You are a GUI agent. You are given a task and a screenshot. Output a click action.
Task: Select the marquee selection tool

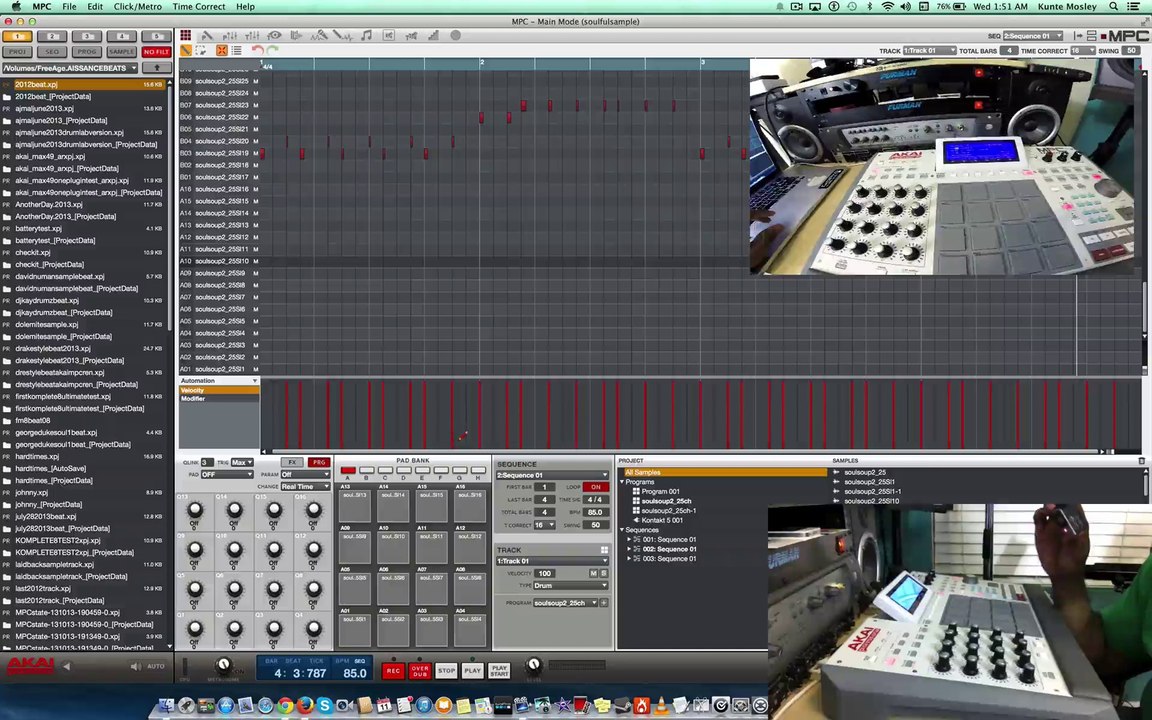(x=201, y=51)
